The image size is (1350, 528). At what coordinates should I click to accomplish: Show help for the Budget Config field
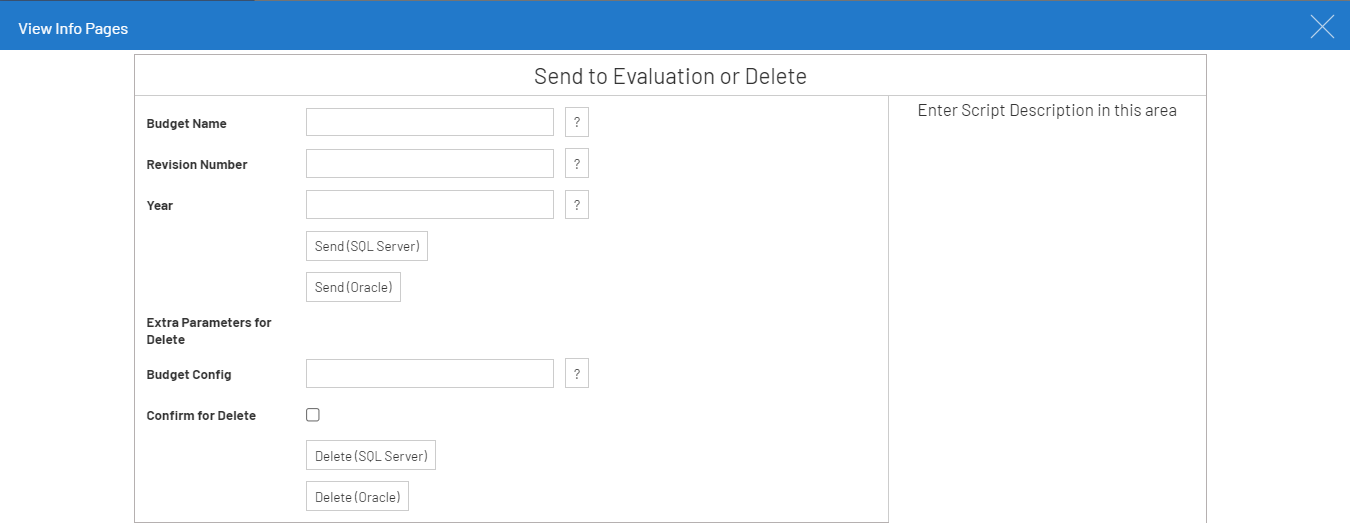[577, 374]
